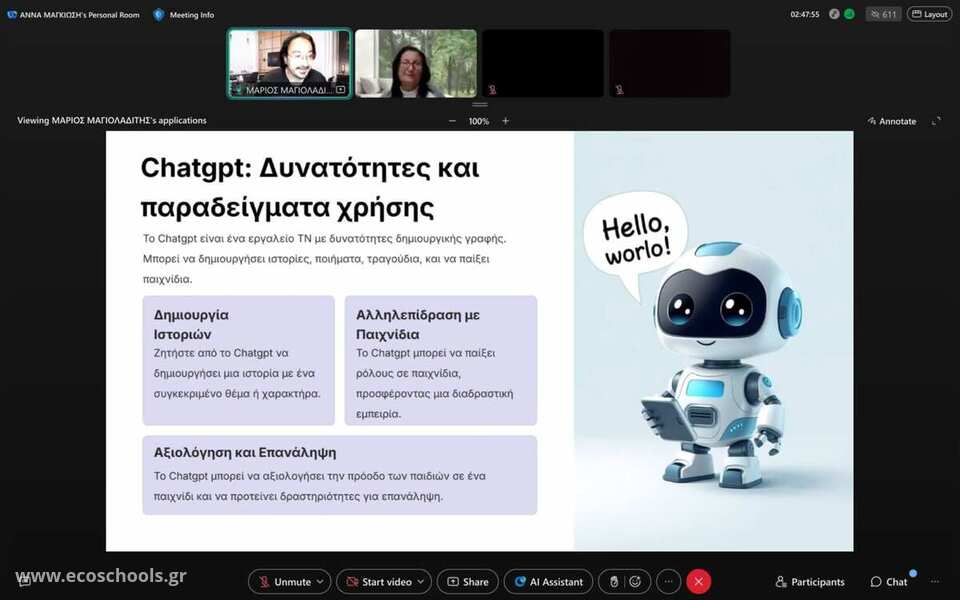Enter full screen for shared content
Image resolution: width=960 pixels, height=600 pixels.
tap(936, 121)
